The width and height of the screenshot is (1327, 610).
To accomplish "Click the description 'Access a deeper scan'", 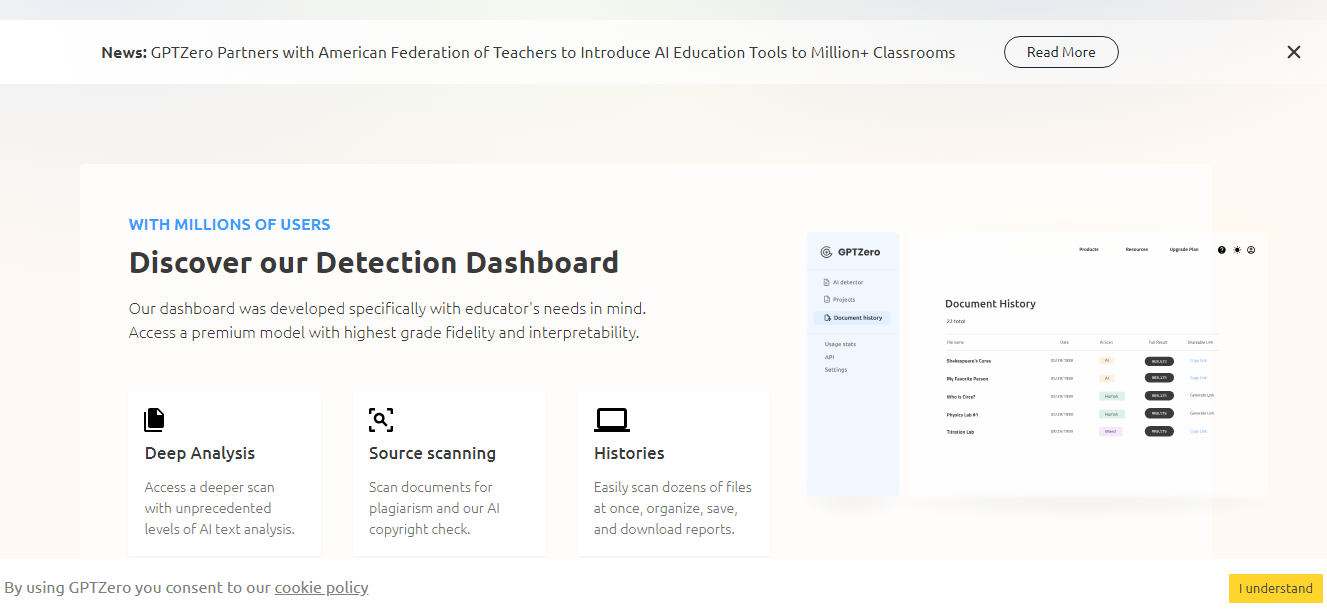I will pos(220,508).
